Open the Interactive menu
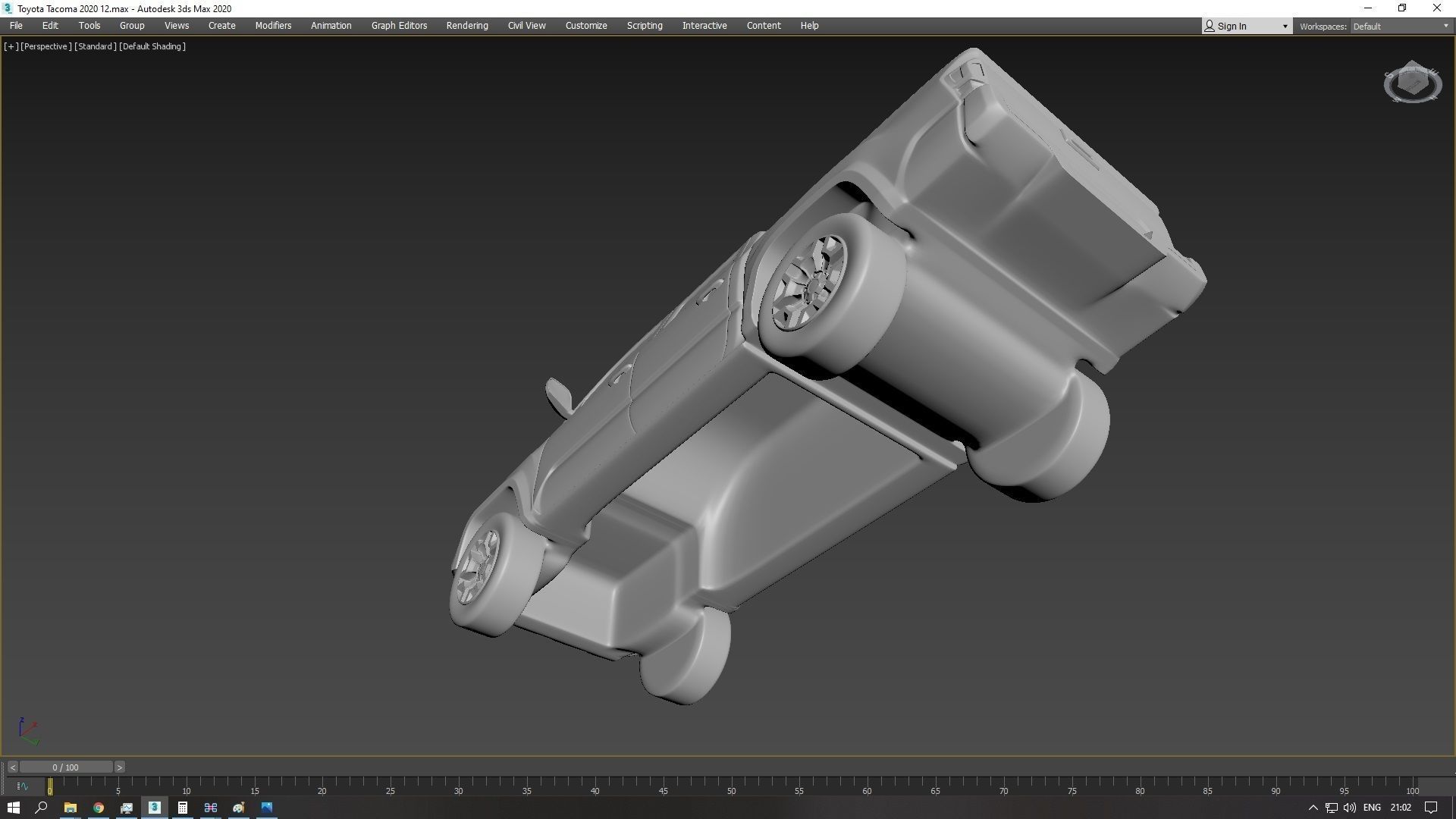The width and height of the screenshot is (1456, 819). [x=704, y=26]
